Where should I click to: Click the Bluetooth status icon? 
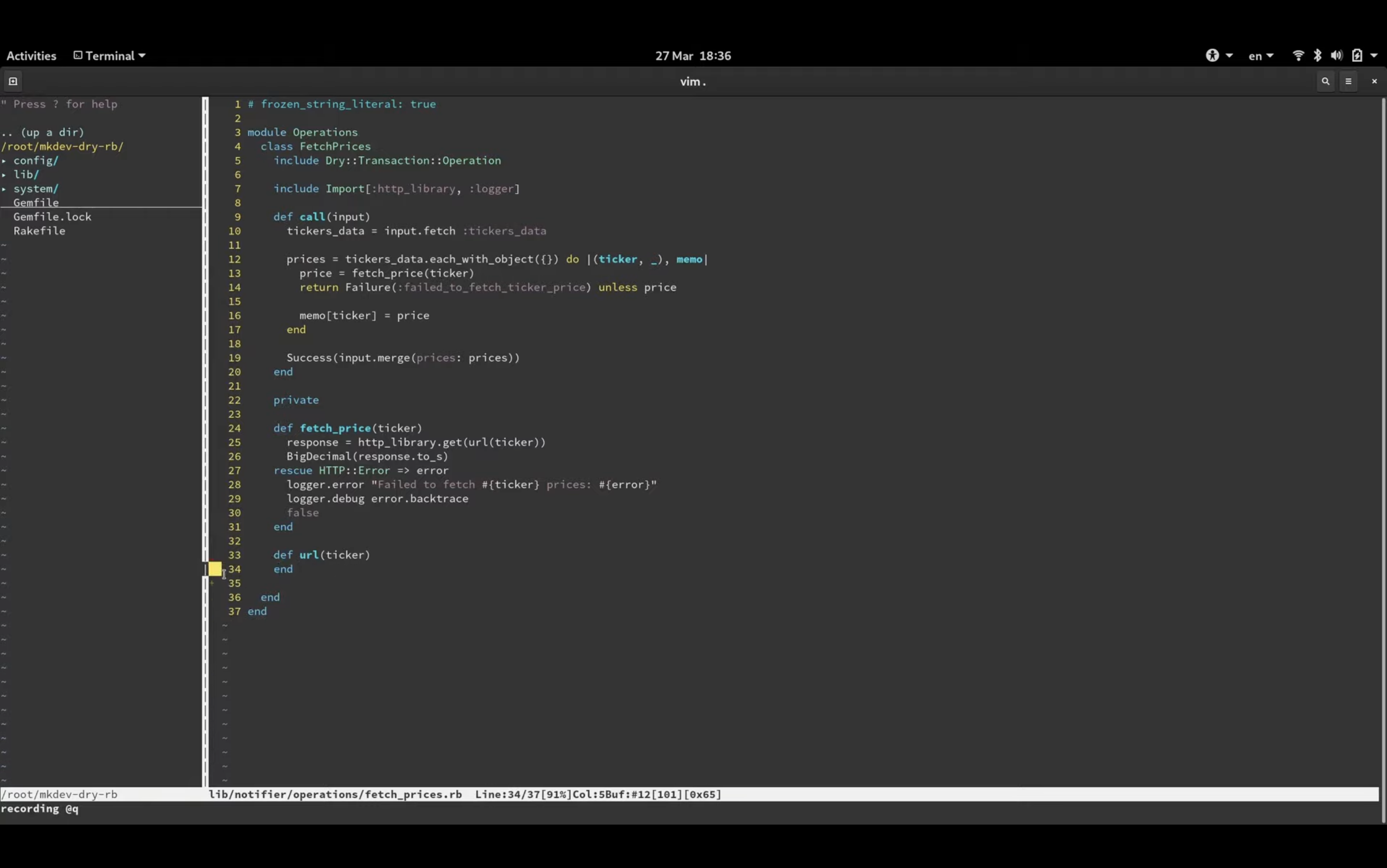1318,56
